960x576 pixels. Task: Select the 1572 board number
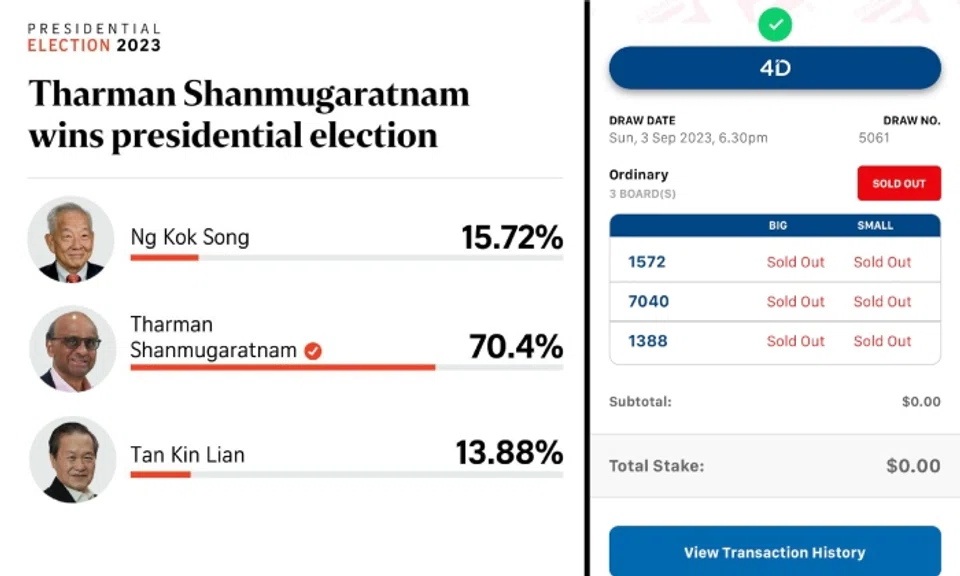pos(647,262)
